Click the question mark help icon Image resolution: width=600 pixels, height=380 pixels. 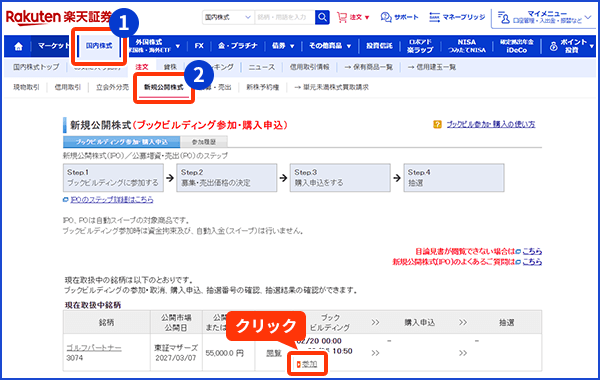click(437, 124)
